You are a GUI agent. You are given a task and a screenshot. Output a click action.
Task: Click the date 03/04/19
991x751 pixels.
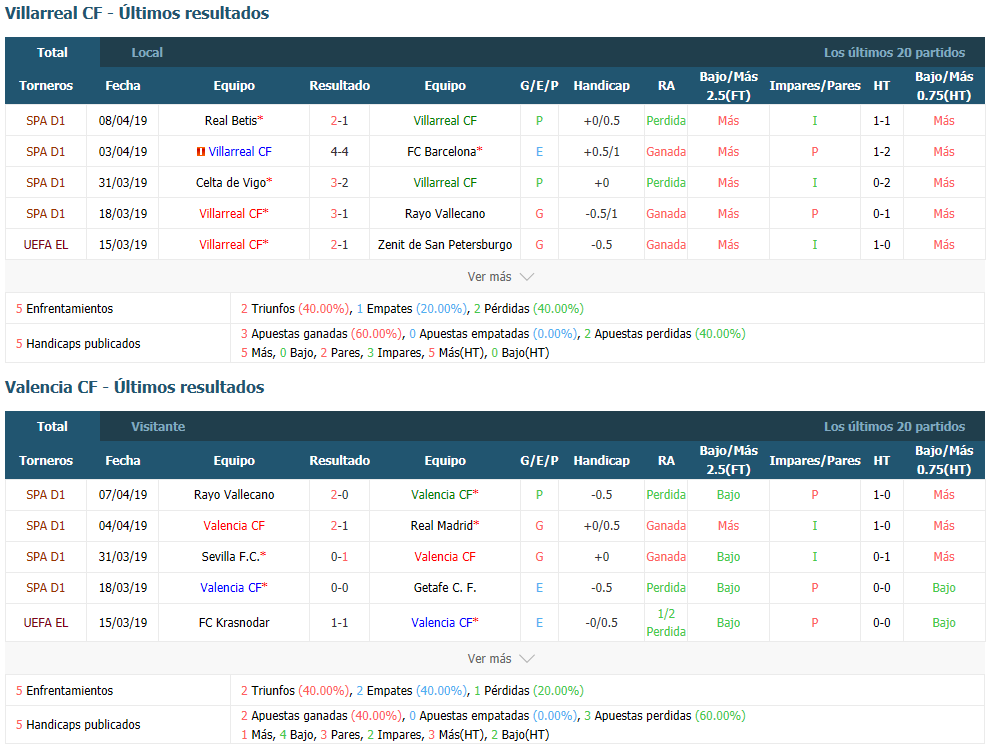123,152
